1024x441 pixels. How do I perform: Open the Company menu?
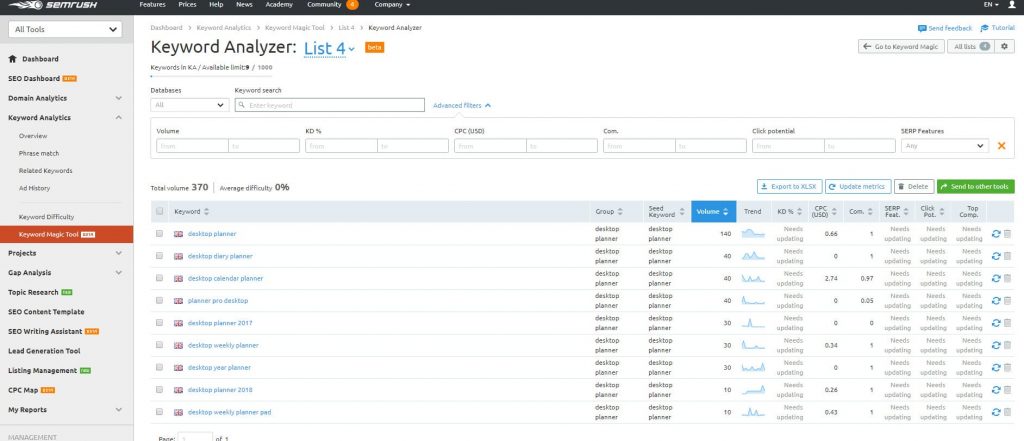click(x=392, y=5)
